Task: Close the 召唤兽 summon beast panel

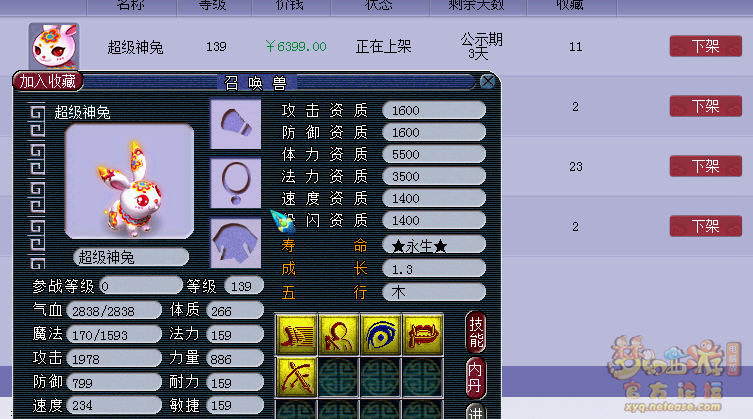Action: (x=487, y=81)
